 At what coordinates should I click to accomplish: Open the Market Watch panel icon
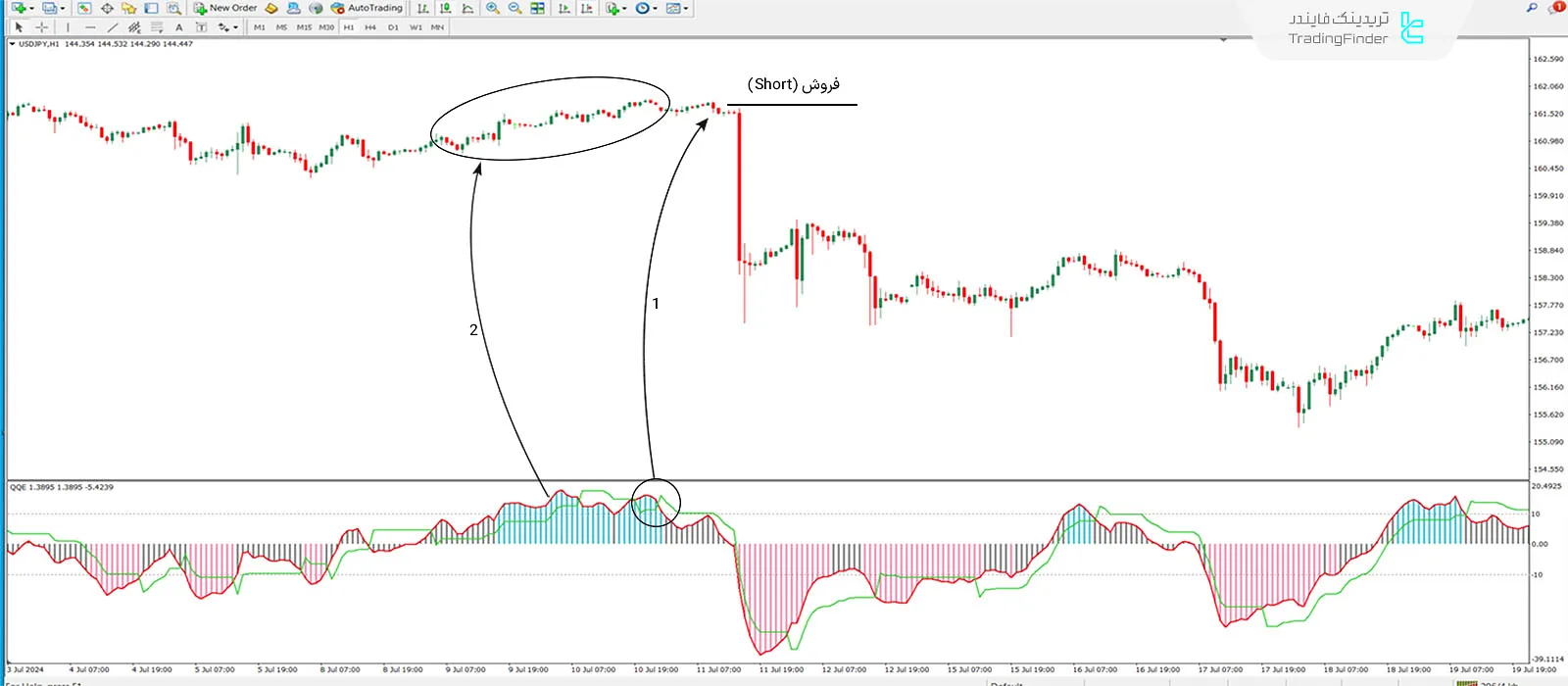click(85, 8)
